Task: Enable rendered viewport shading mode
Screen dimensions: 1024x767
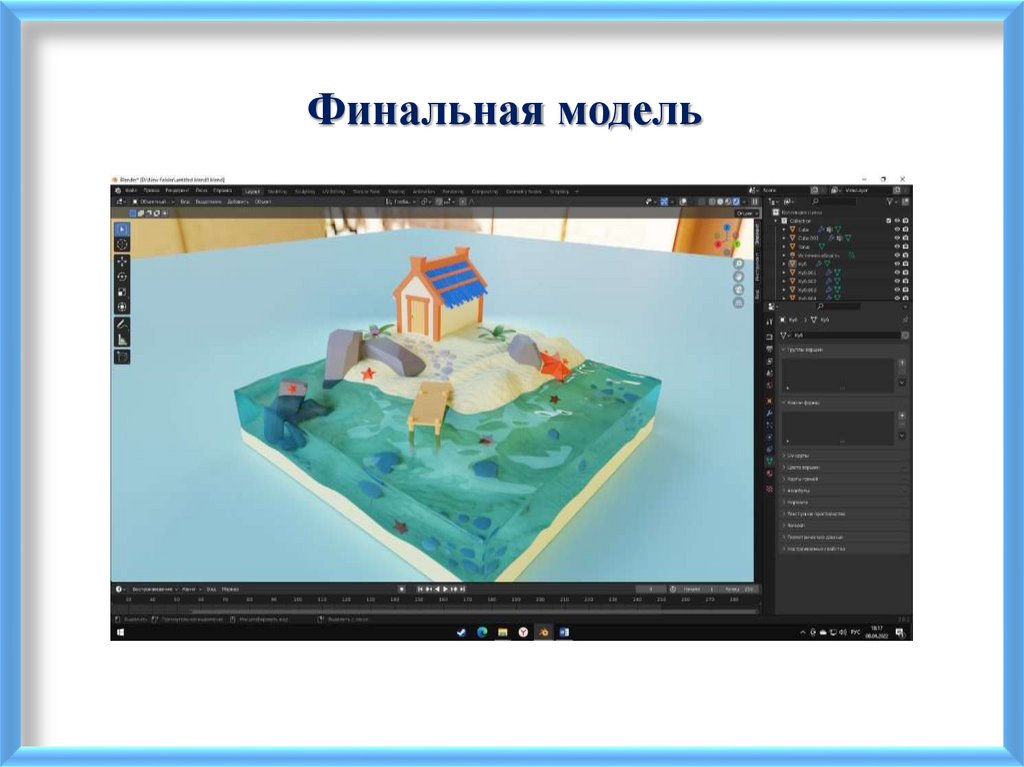Action: click(x=736, y=201)
